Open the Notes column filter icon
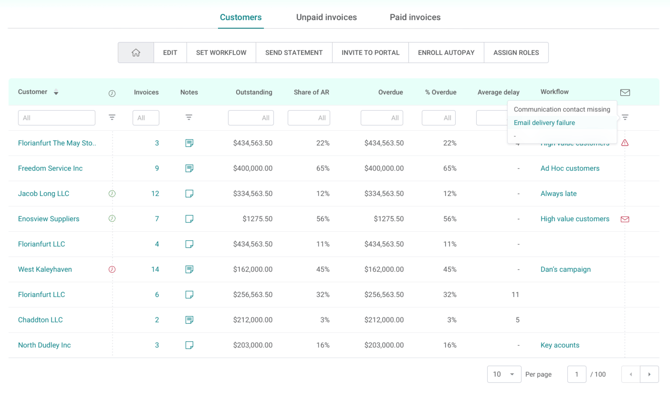This screenshot has height=395, width=670. click(188, 117)
